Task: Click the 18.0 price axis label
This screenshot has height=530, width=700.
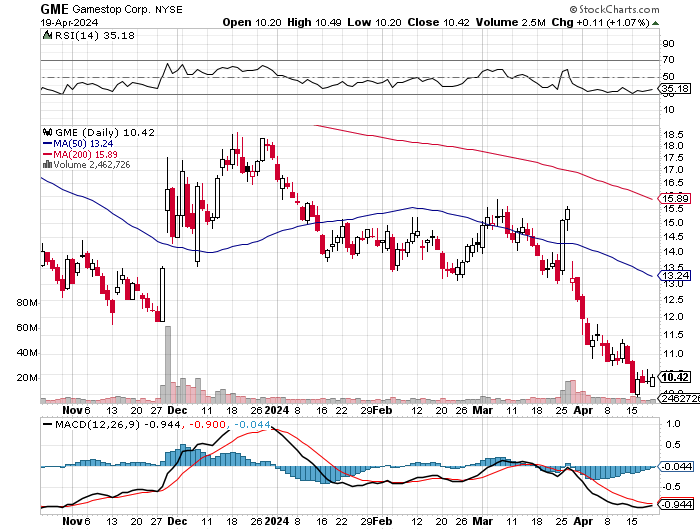Action: coord(673,146)
